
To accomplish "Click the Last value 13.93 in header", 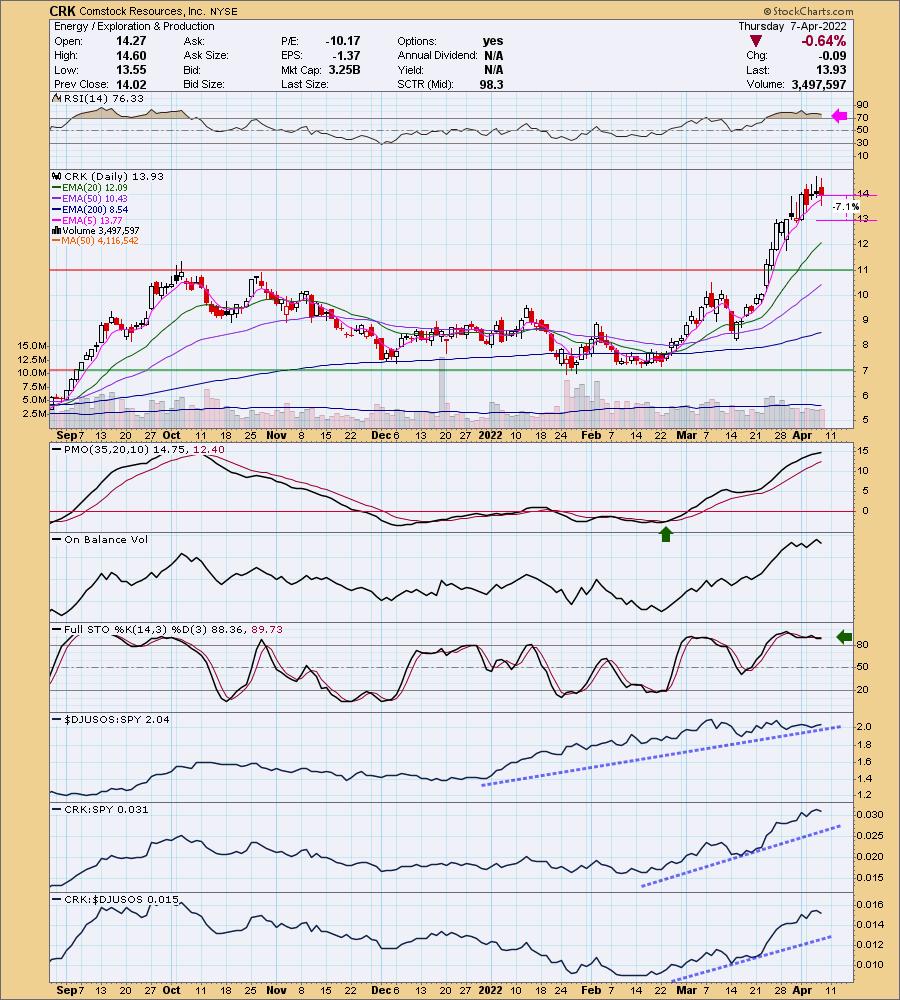I will coord(831,70).
